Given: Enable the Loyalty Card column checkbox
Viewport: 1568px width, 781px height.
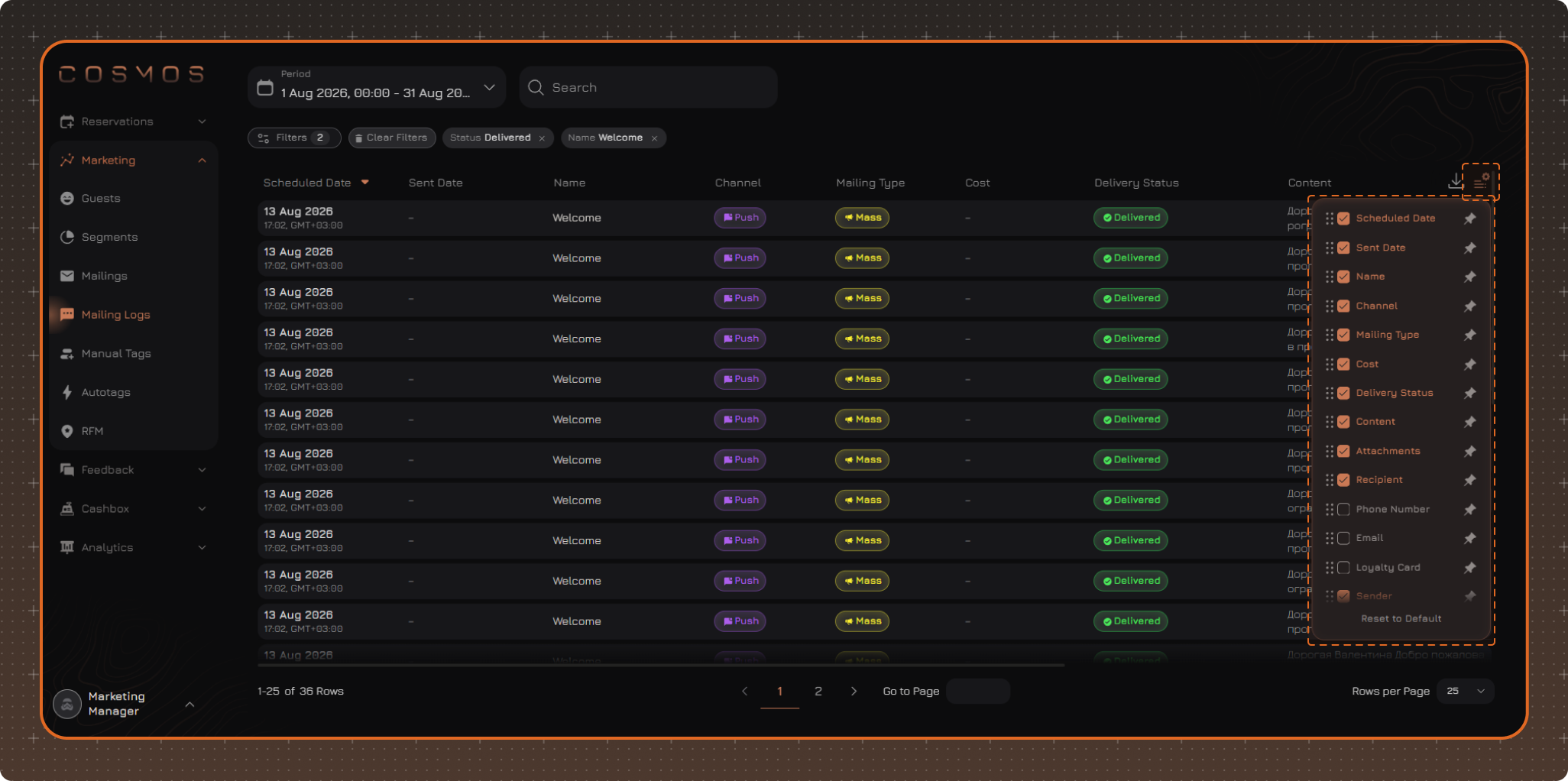Looking at the screenshot, I should 1343,567.
